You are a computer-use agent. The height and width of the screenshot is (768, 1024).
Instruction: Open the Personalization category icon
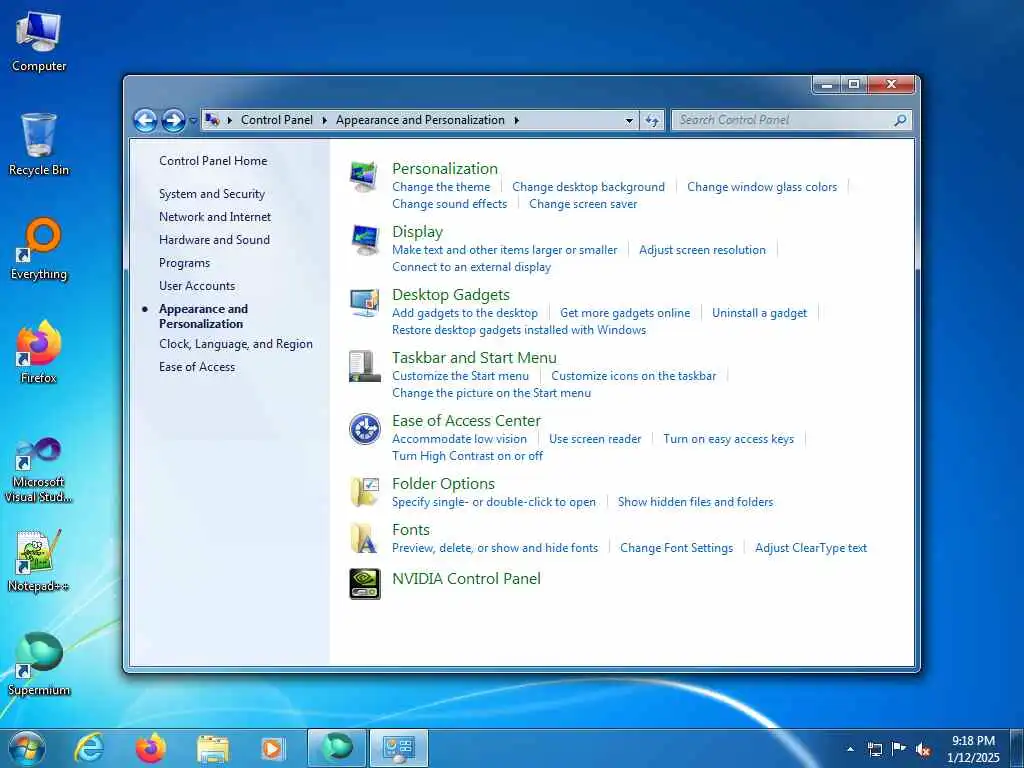[364, 177]
